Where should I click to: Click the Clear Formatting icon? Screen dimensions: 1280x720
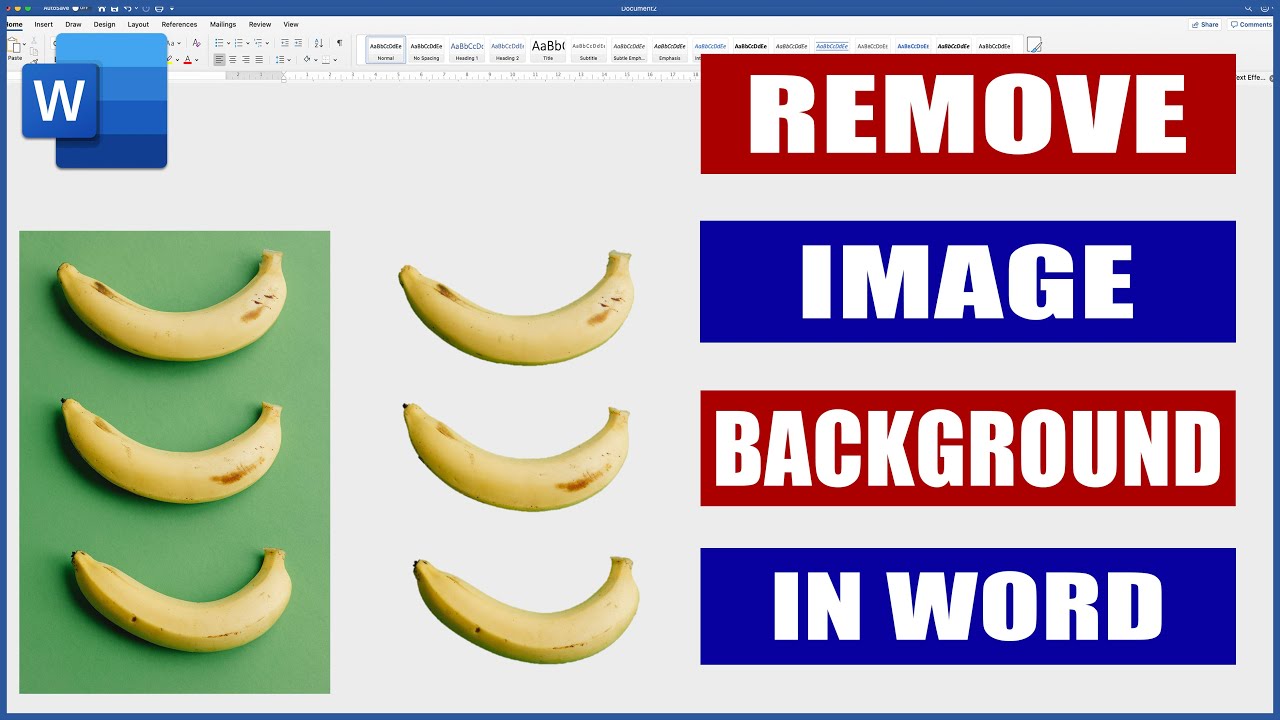[x=196, y=43]
